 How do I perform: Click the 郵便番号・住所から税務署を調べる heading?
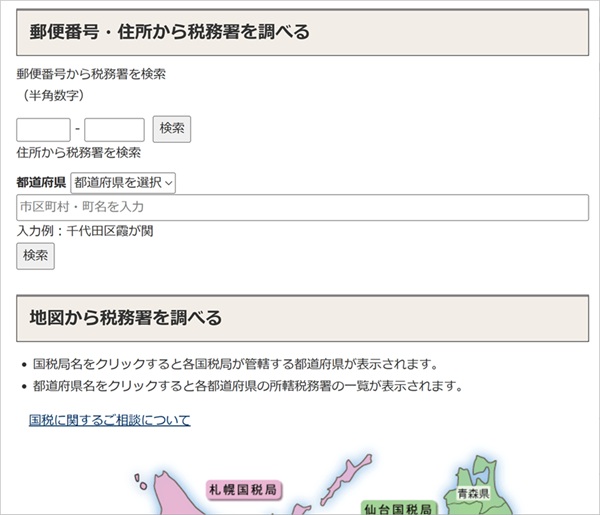(170, 32)
